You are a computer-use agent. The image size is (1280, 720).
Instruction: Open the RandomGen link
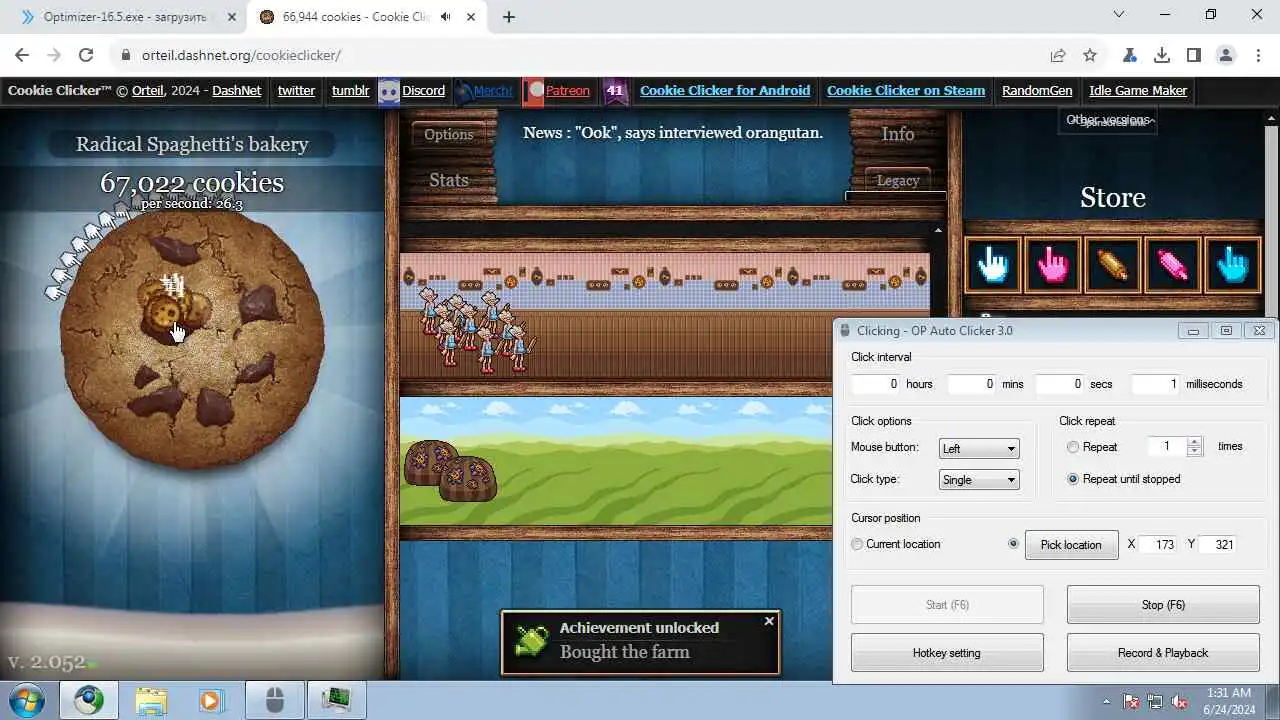1037,90
